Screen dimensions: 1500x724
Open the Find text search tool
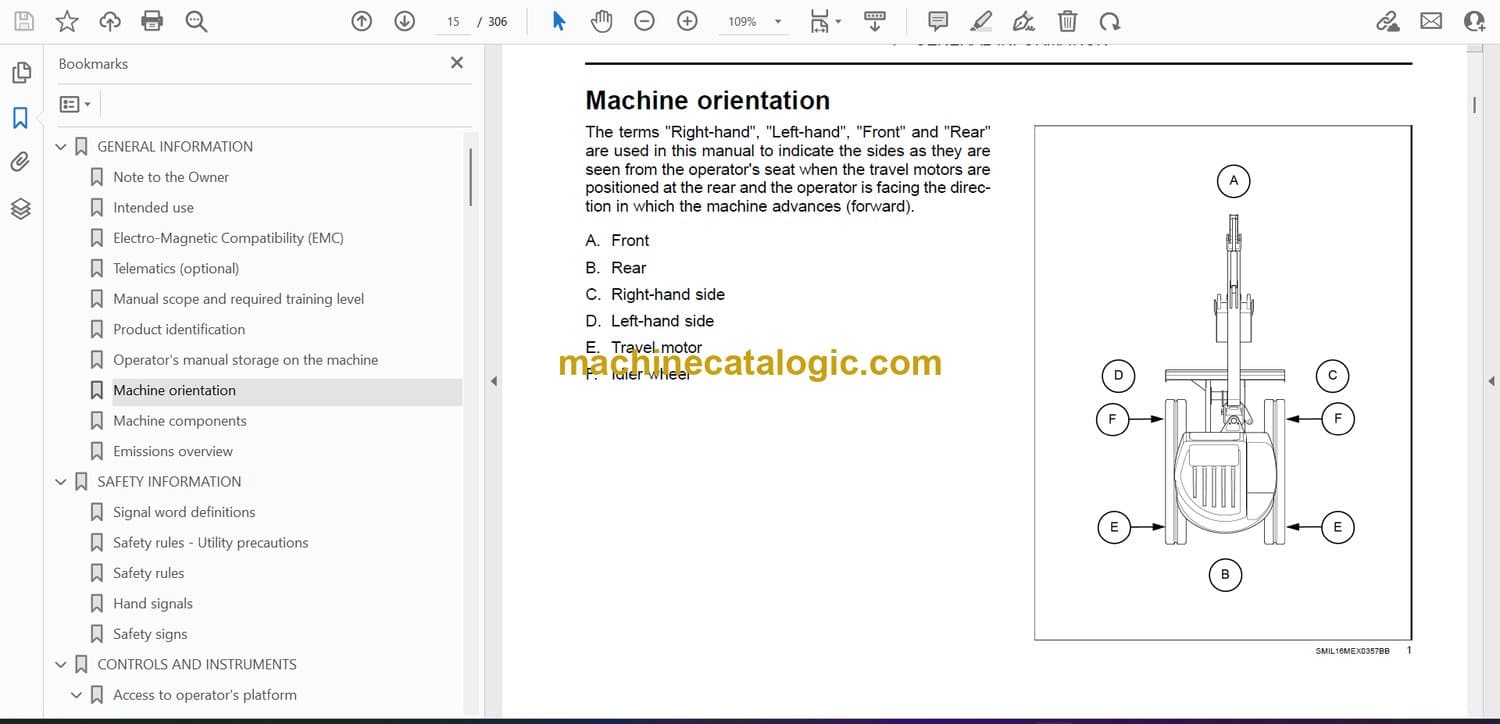(x=196, y=21)
